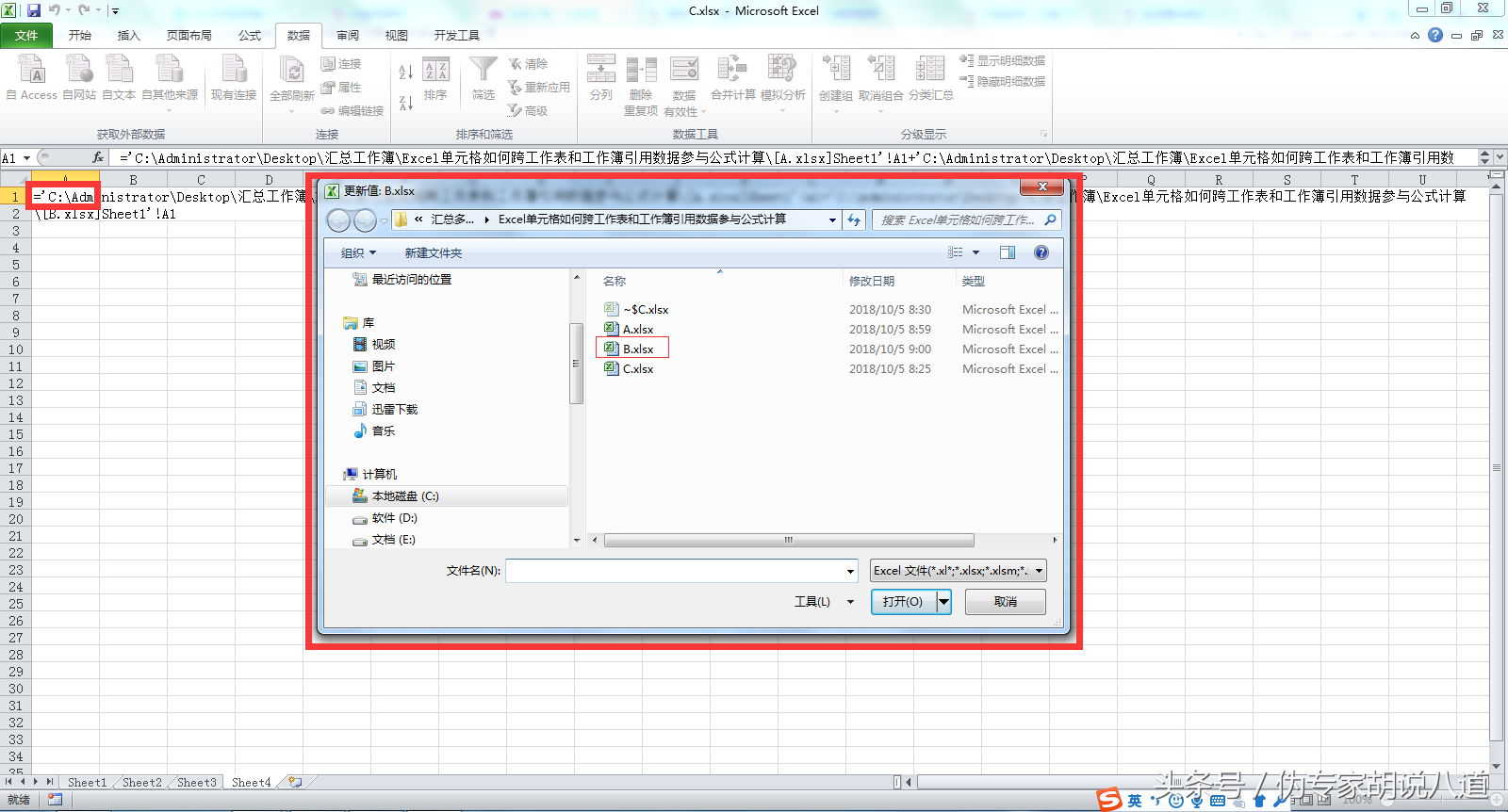
Task: Click the dialog help icon
Action: (1041, 252)
